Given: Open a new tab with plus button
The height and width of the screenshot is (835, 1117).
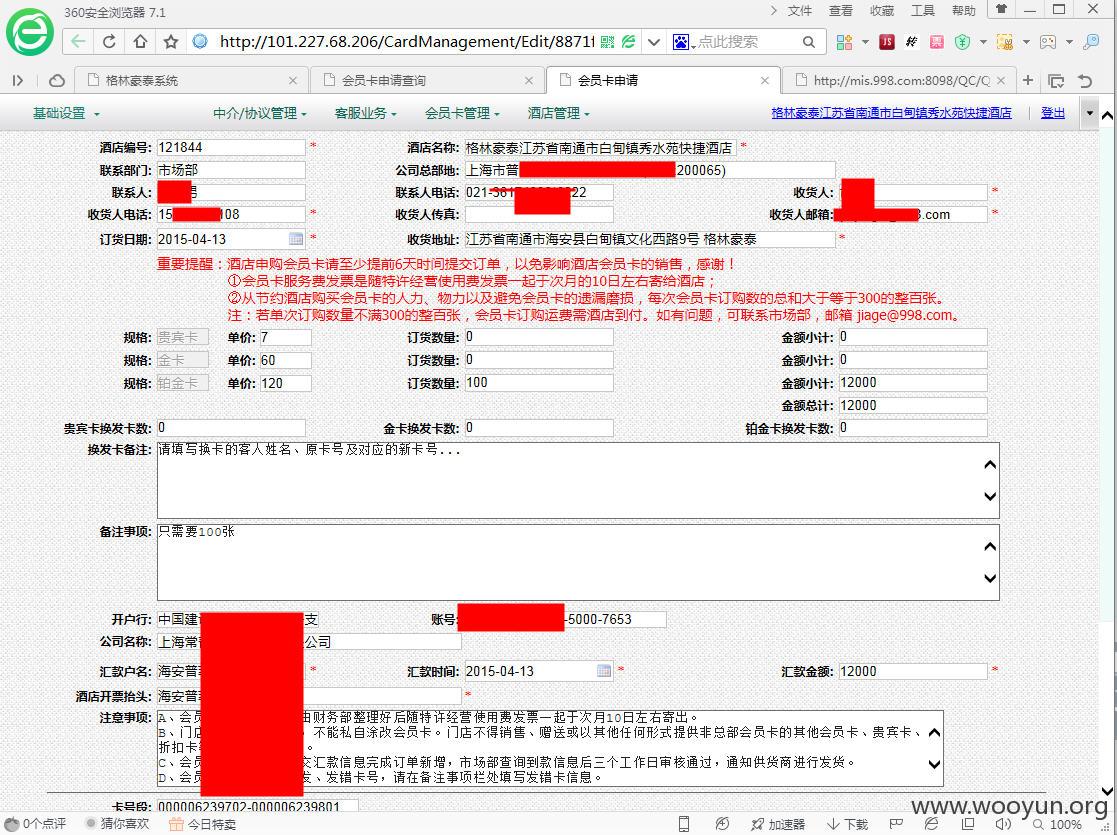Looking at the screenshot, I should [x=1027, y=80].
